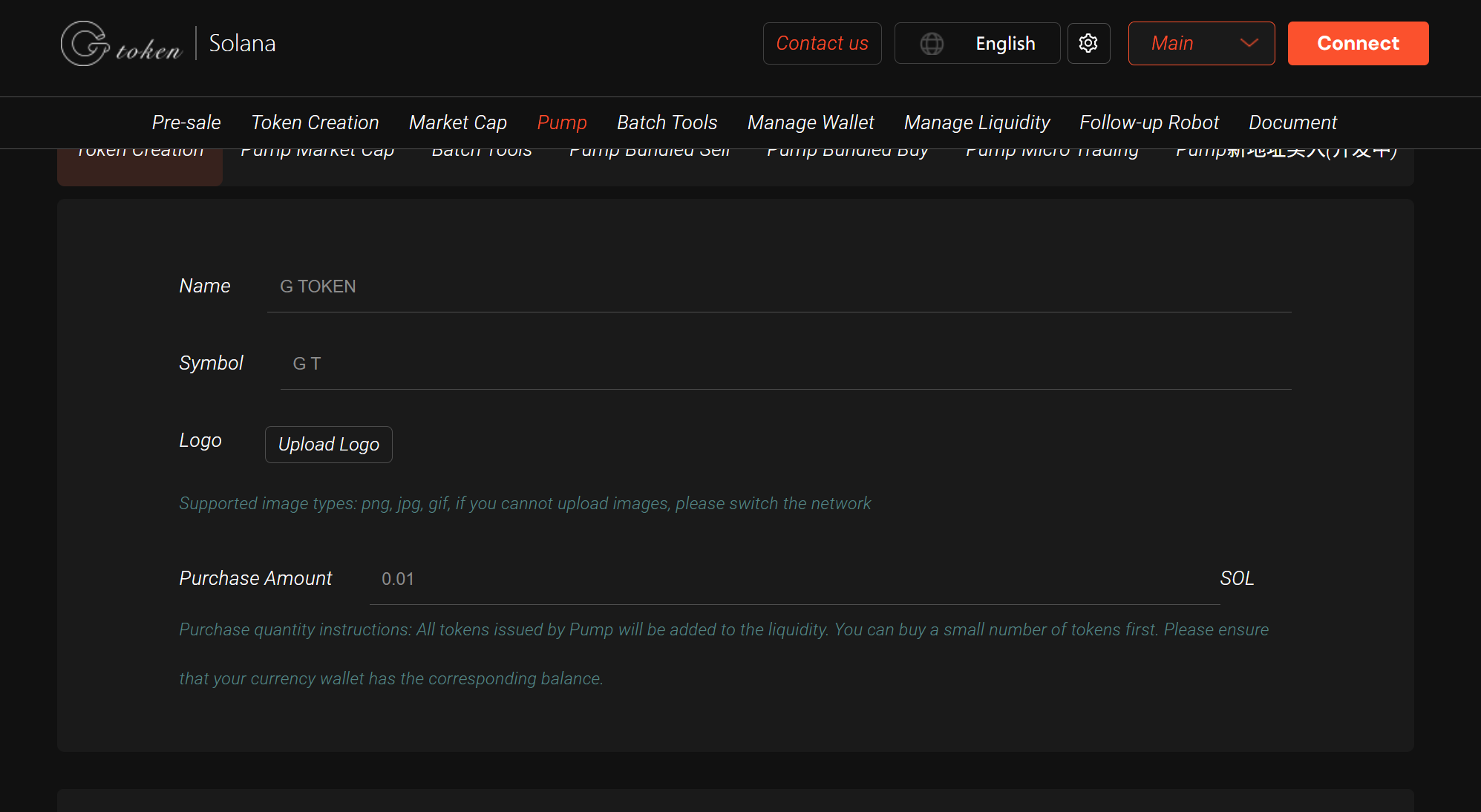Click the G token logo icon
Viewport: 1481px width, 812px height.
pos(85,44)
